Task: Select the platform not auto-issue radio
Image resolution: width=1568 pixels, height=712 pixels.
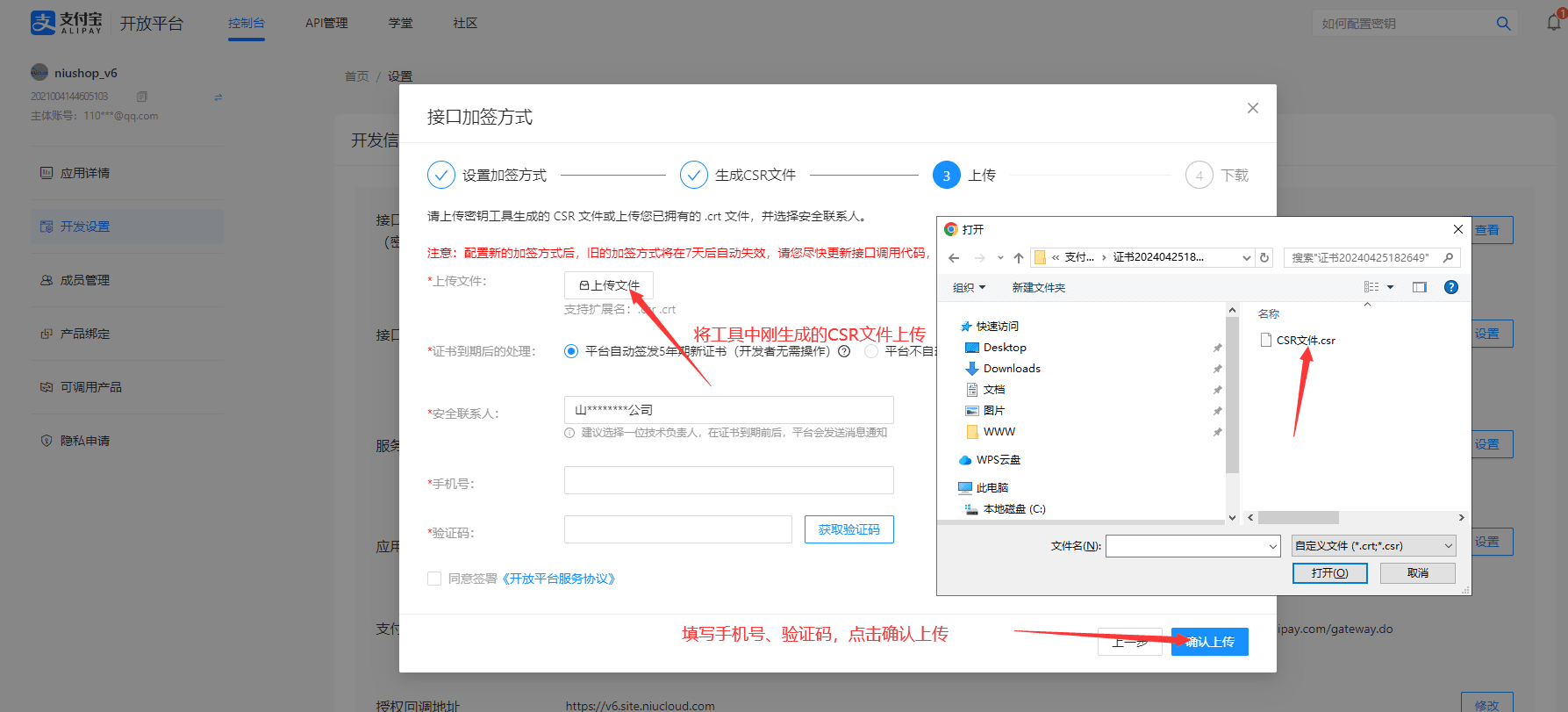Action: click(x=871, y=351)
